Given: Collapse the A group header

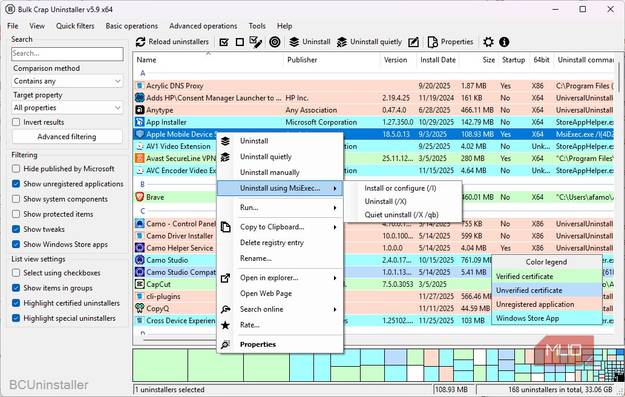Looking at the screenshot, I should [143, 73].
